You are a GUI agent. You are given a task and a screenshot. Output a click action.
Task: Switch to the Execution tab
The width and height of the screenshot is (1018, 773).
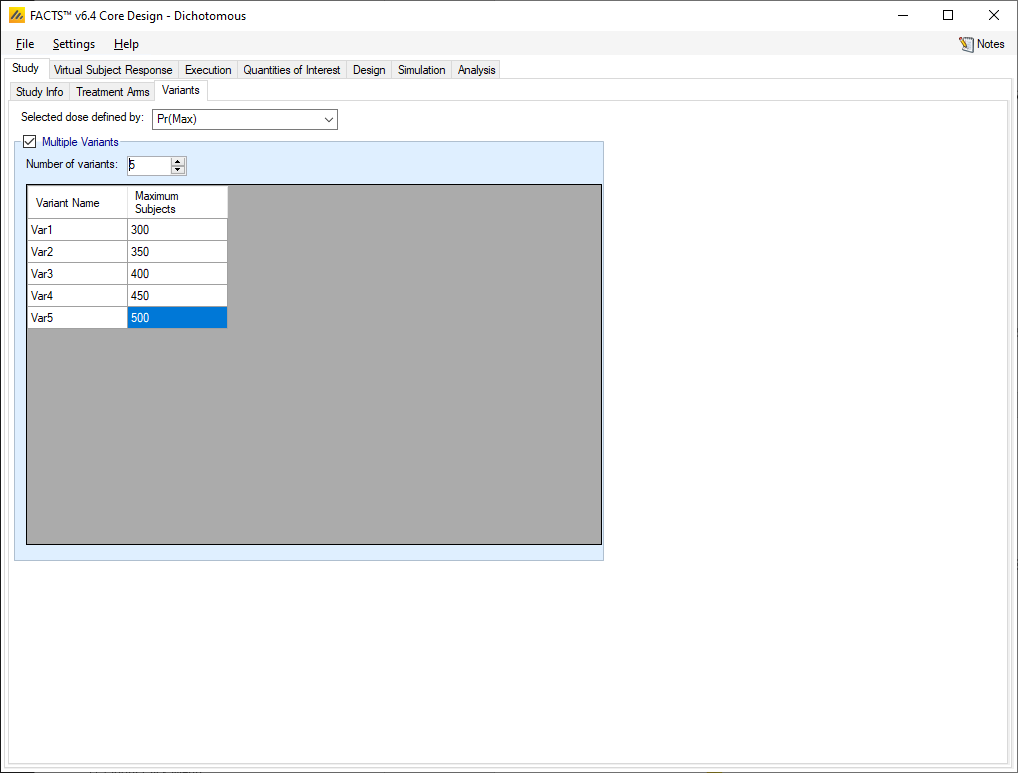tap(208, 70)
